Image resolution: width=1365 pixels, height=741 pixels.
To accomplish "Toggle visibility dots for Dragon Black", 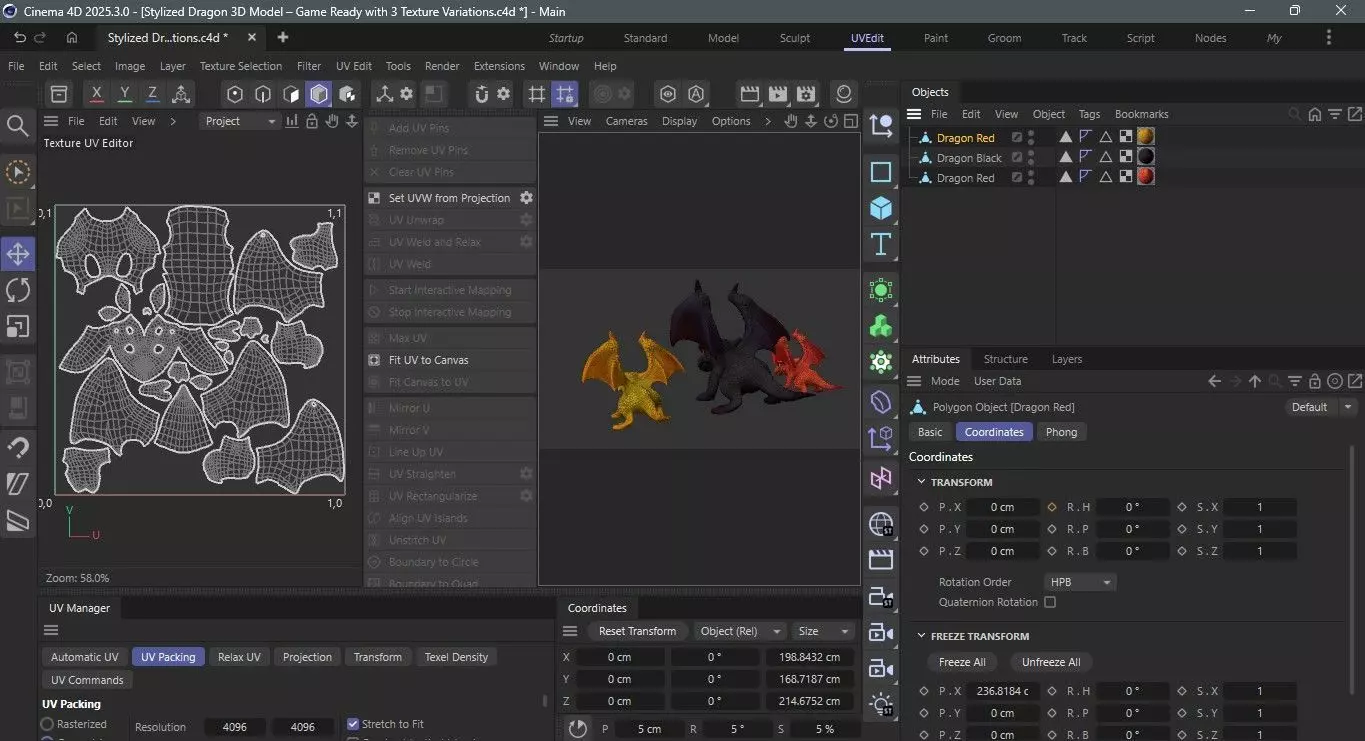I will point(1031,158).
